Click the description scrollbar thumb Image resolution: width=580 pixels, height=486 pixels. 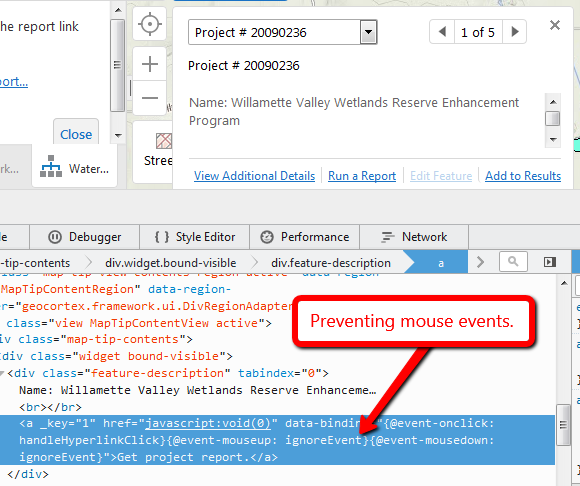(x=552, y=119)
